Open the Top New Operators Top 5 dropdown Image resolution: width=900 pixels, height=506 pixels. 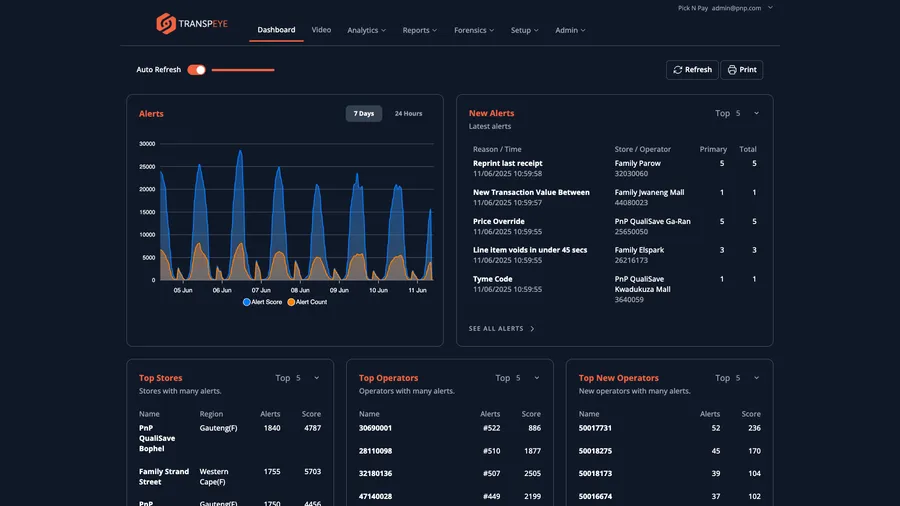coord(737,378)
